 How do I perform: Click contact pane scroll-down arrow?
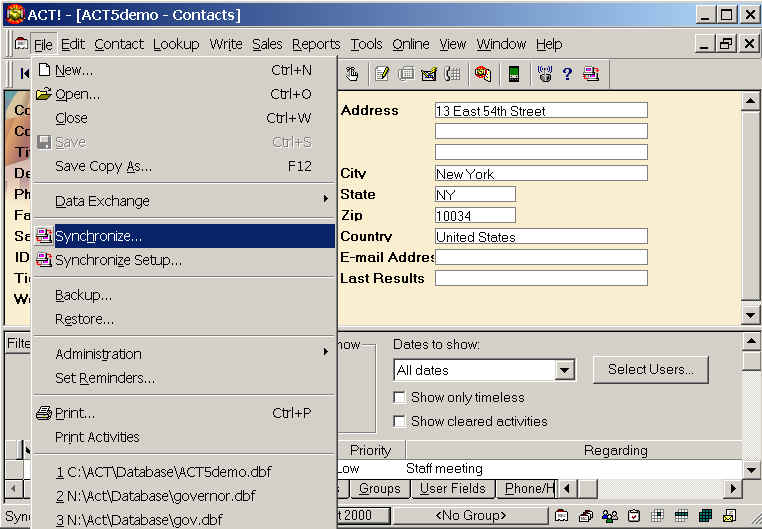[x=750, y=316]
